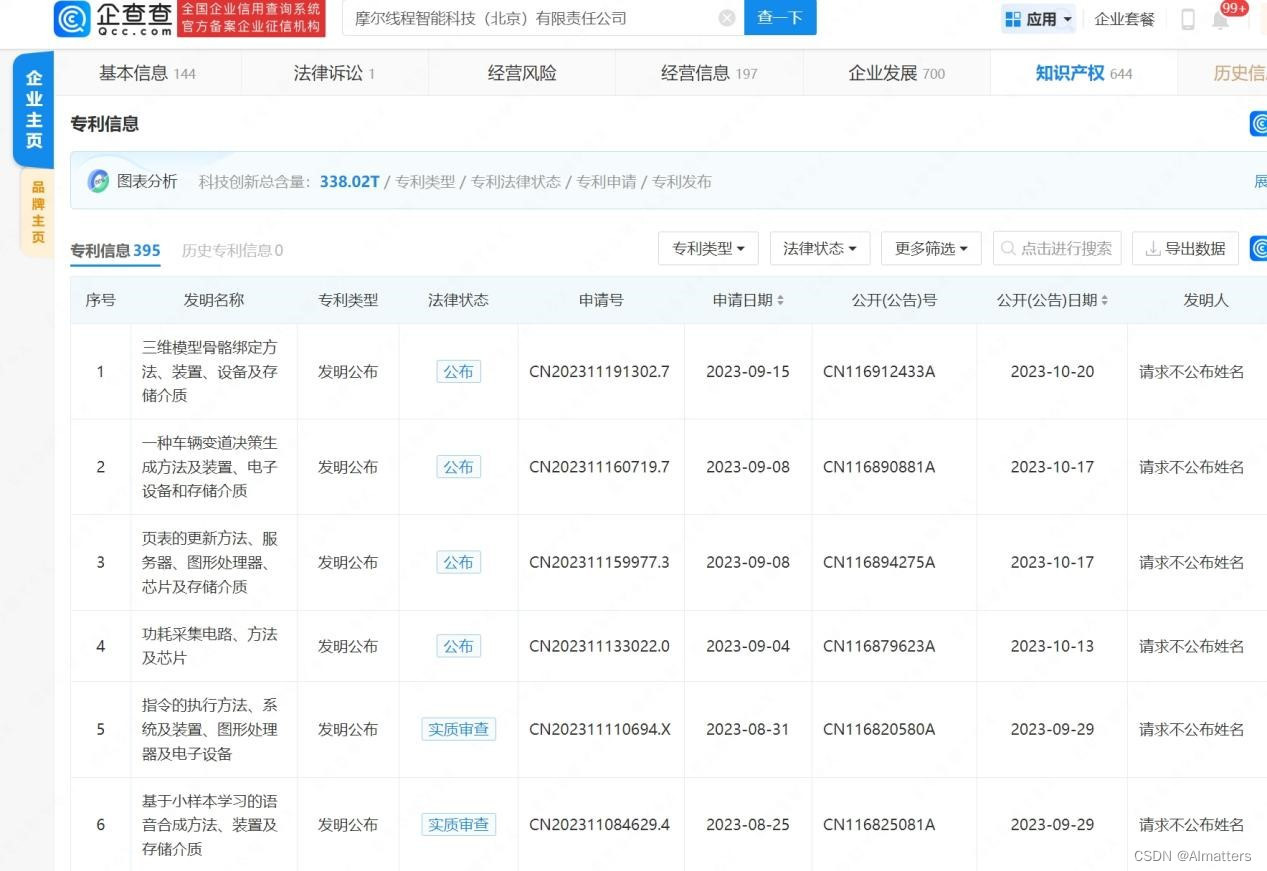The image size is (1267, 871).
Task: Click the 企业主页 side tab
Action: pyautogui.click(x=34, y=110)
